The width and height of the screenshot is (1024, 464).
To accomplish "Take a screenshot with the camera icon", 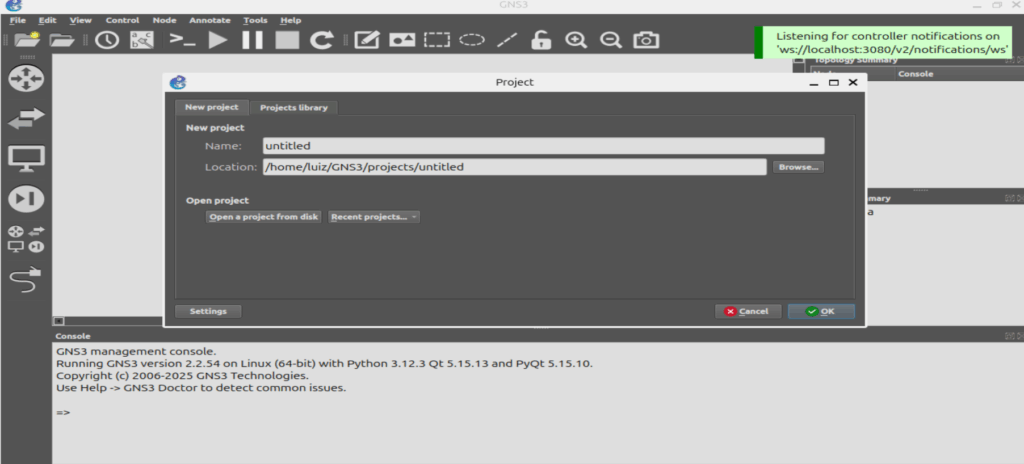I will pyautogui.click(x=647, y=40).
